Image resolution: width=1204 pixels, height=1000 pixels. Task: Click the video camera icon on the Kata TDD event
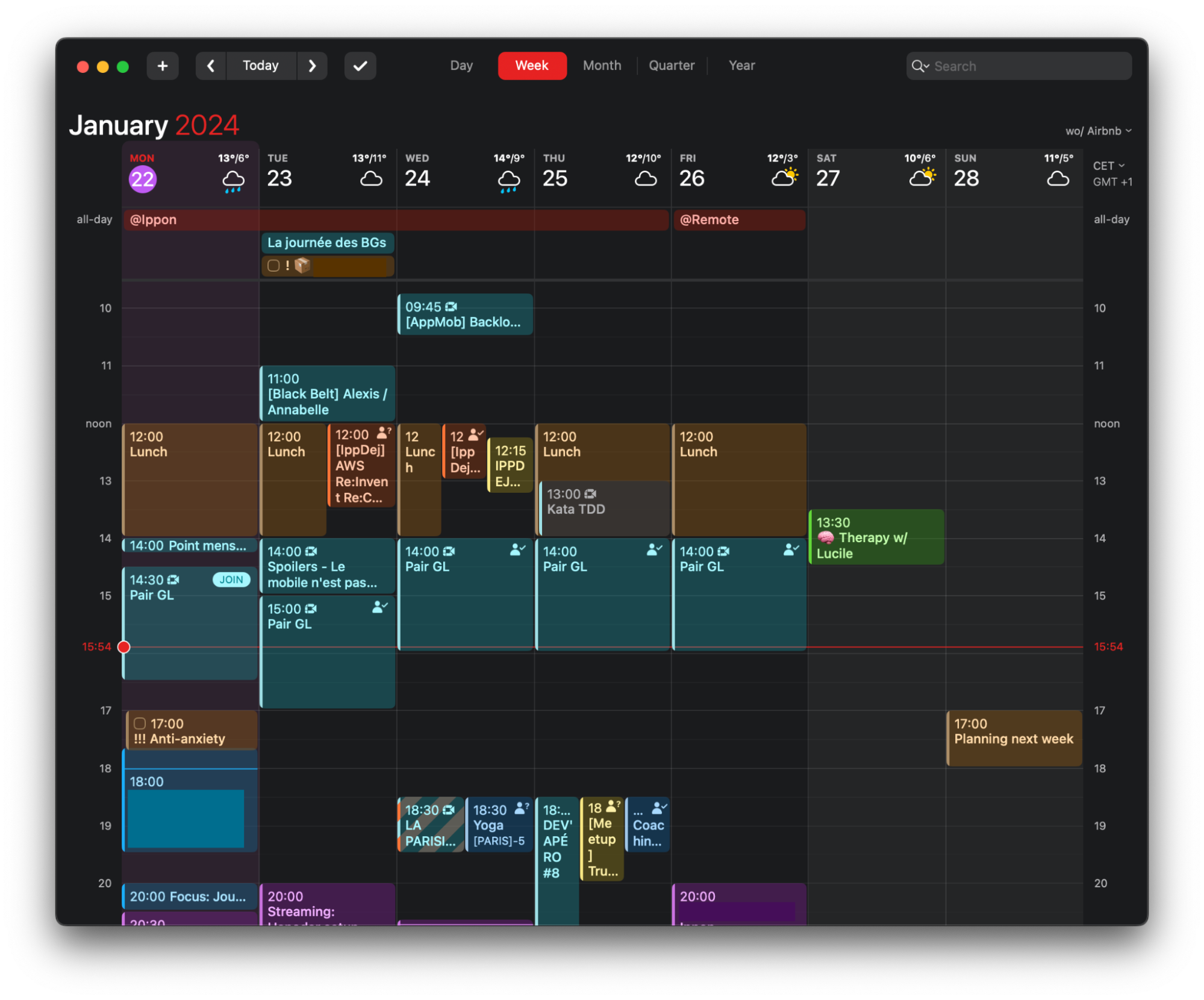(590, 493)
